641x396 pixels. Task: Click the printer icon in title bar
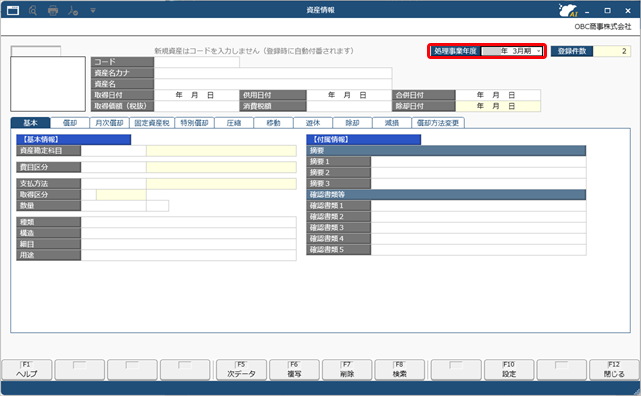[x=53, y=10]
